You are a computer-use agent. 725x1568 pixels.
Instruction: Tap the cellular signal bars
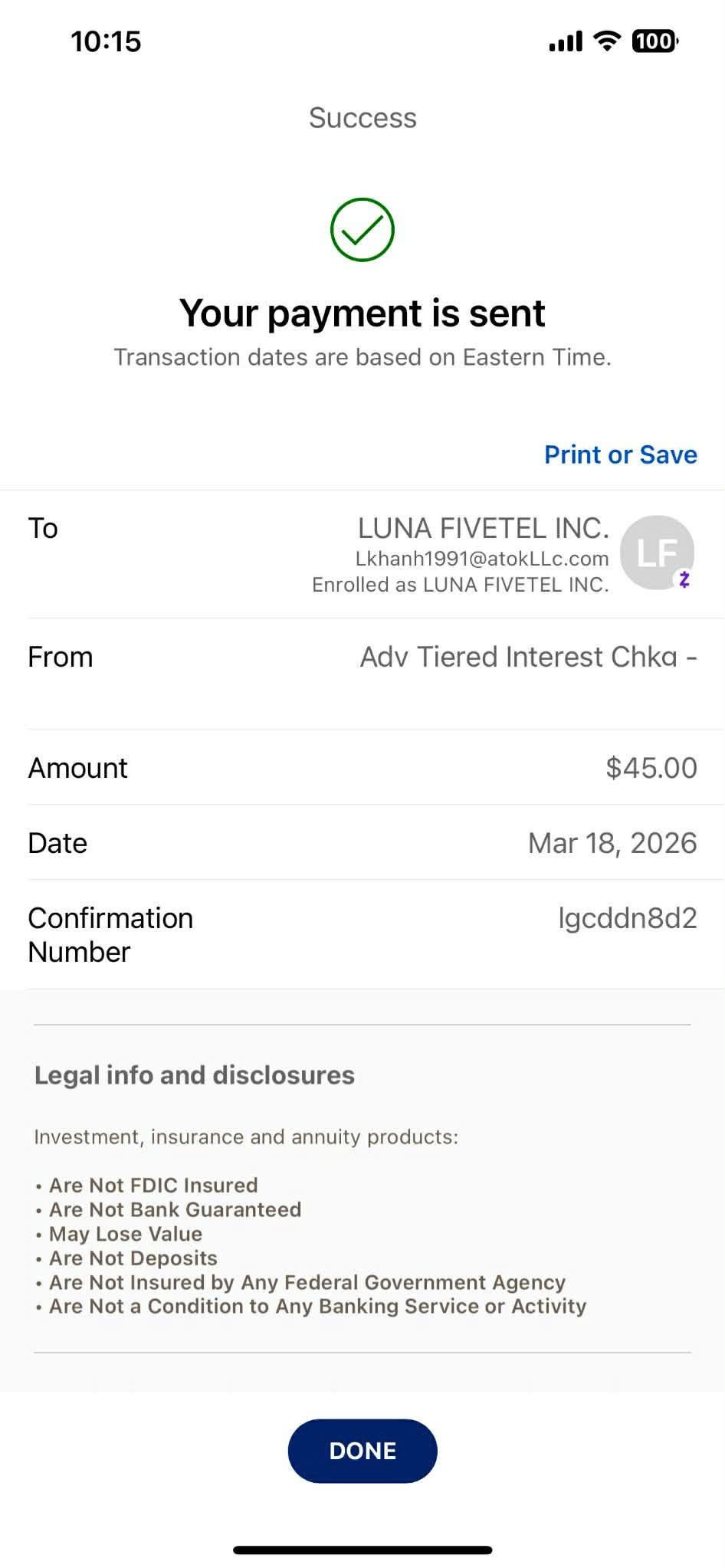(x=566, y=41)
